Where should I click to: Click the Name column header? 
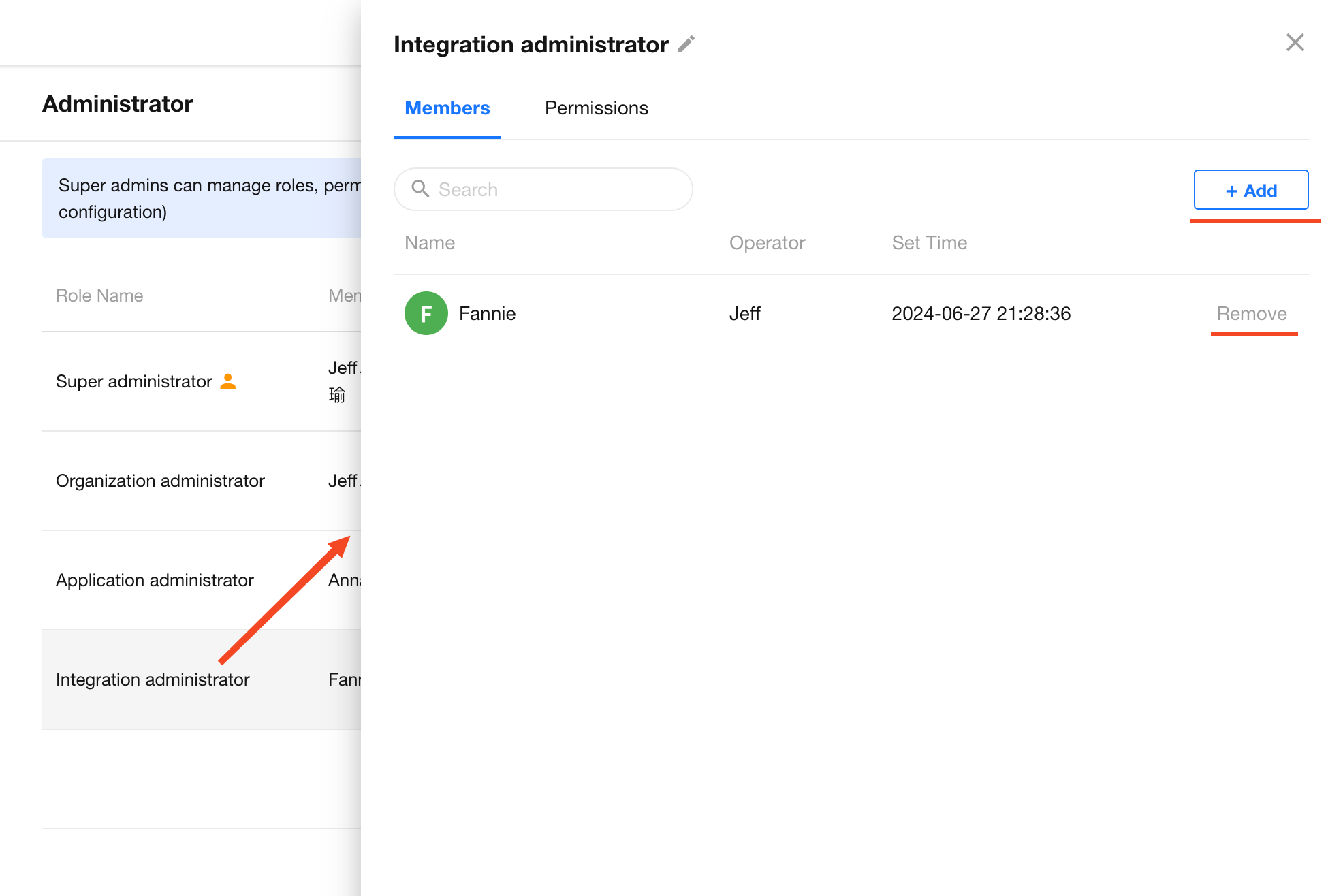[430, 243]
